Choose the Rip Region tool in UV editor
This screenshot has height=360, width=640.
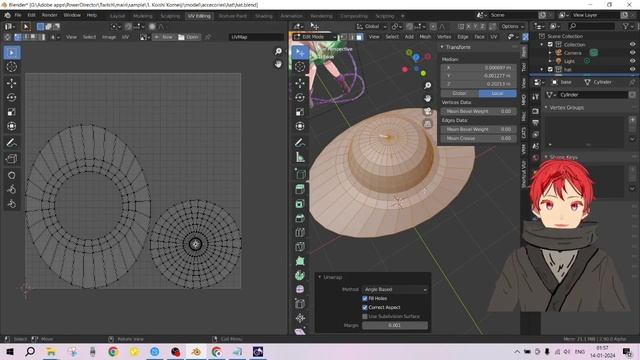pos(11,159)
